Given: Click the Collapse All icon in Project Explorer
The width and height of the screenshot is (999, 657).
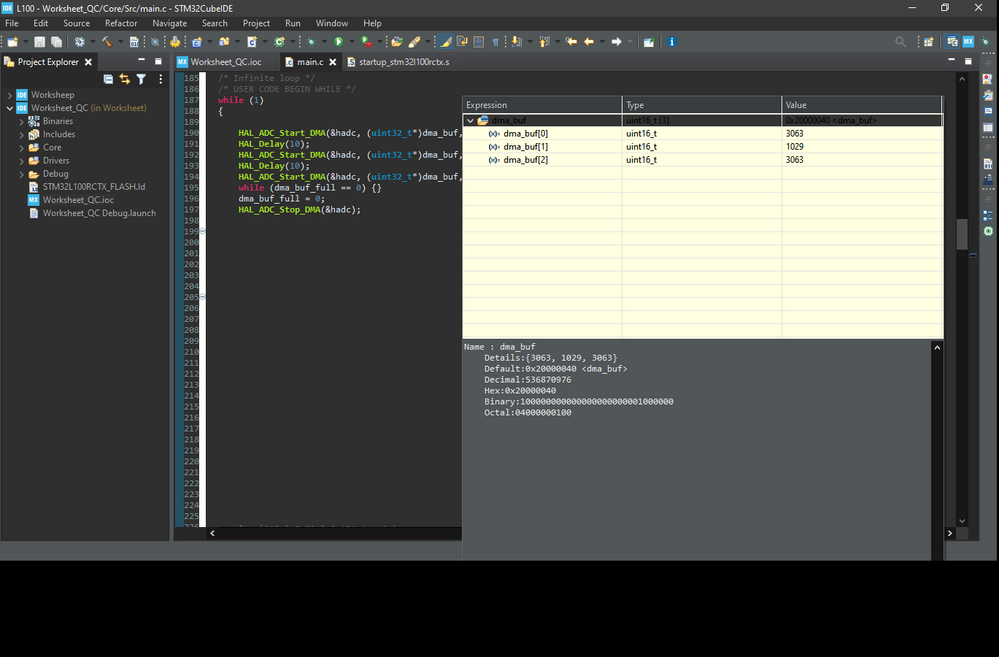Looking at the screenshot, I should click(x=108, y=79).
